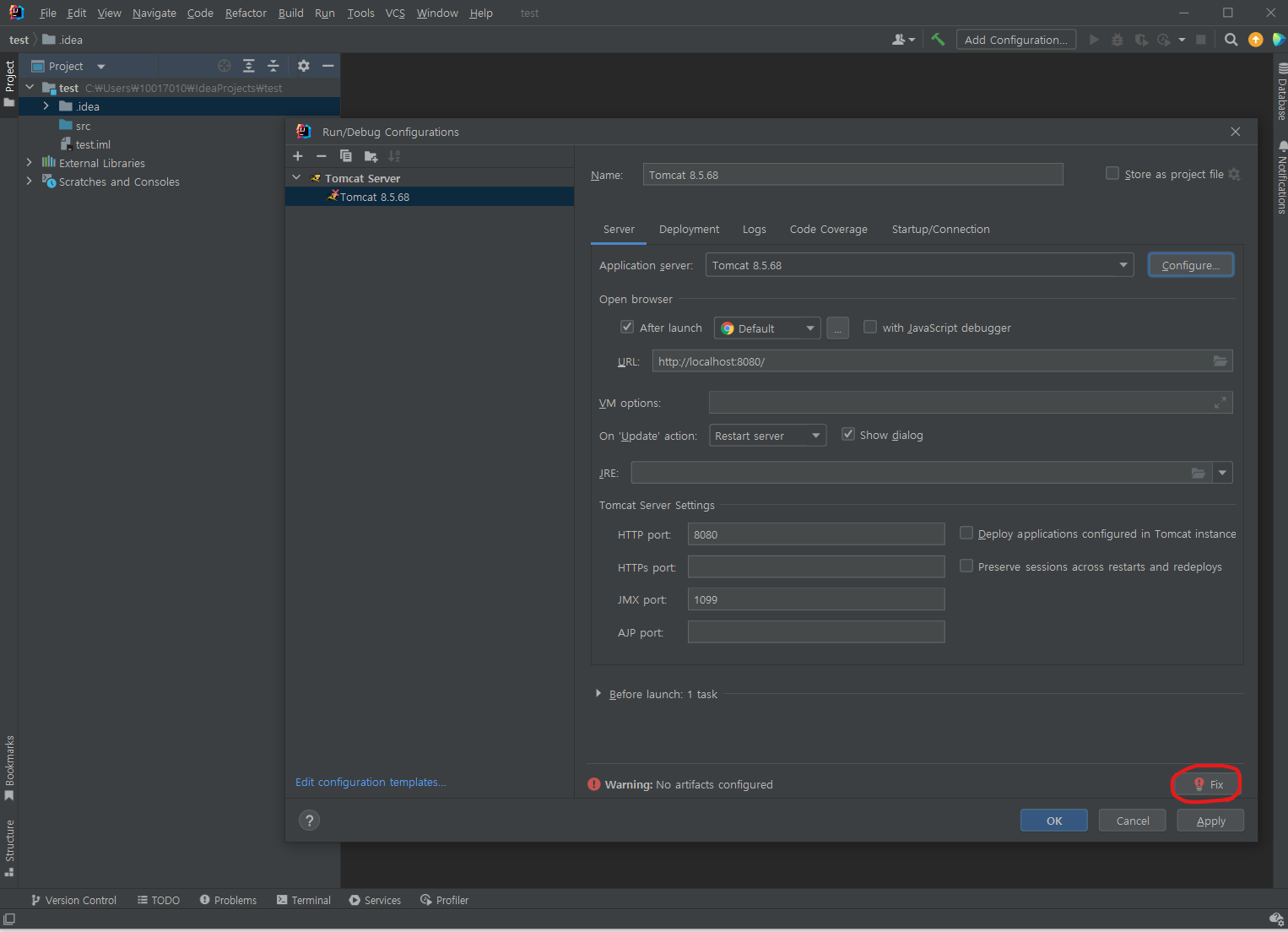Browse JRE folder icon

pos(1199,473)
